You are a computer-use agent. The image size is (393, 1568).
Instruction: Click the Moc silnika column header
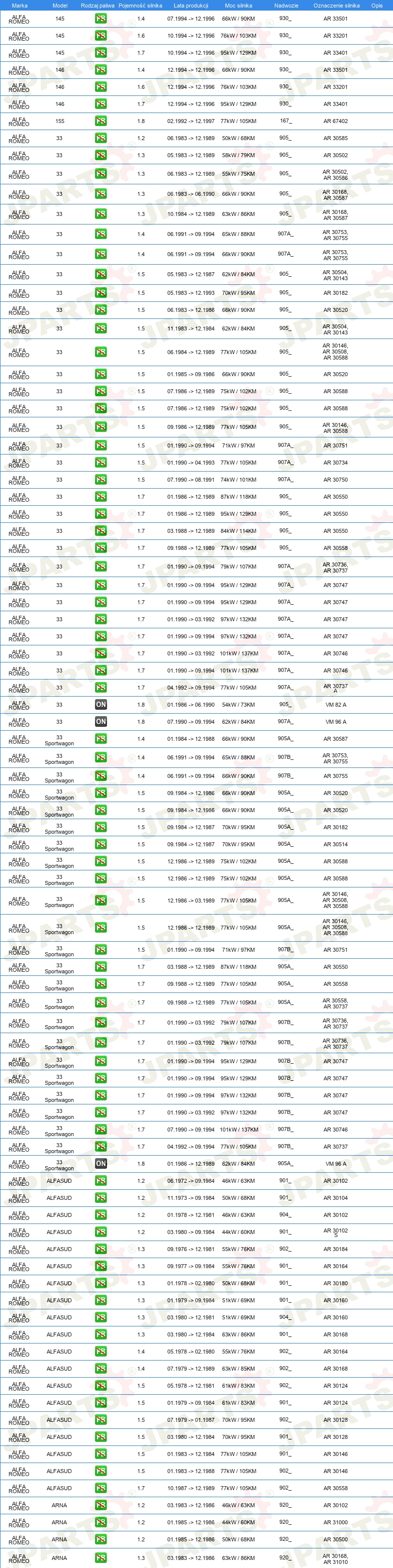[x=238, y=6]
